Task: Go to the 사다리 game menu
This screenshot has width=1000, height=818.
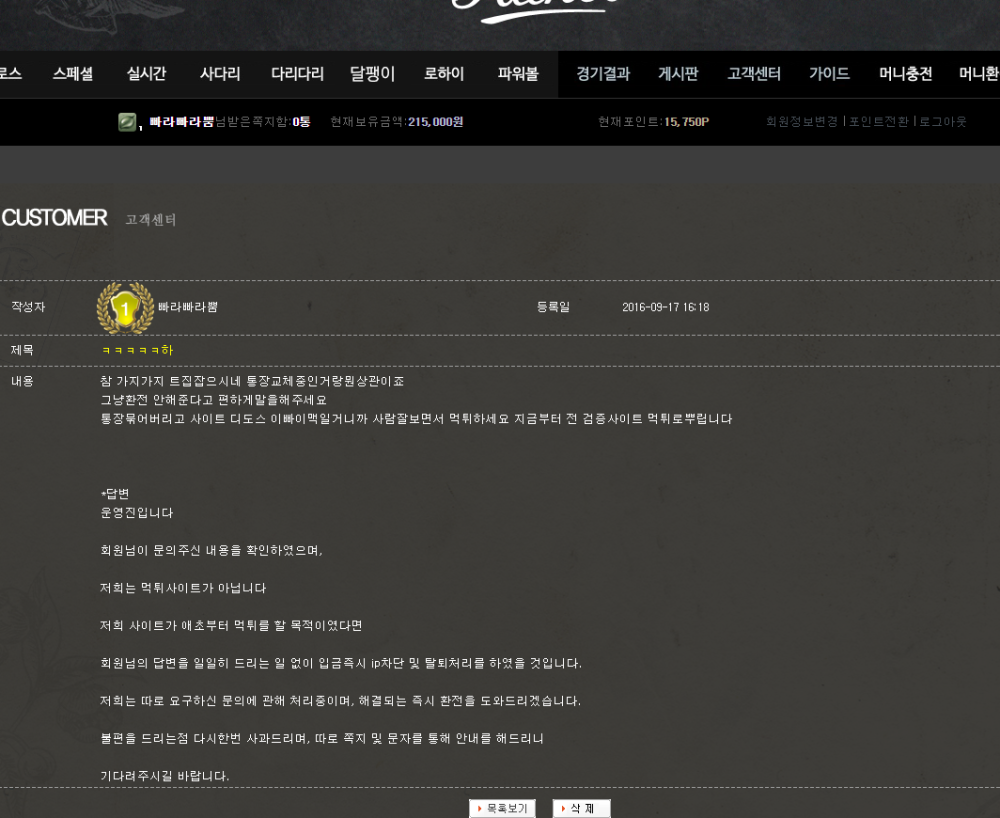Action: (x=220, y=74)
